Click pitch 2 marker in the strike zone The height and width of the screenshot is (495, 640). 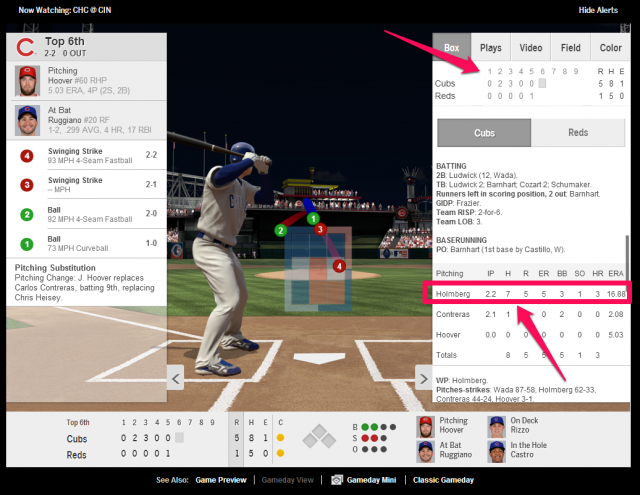point(280,231)
